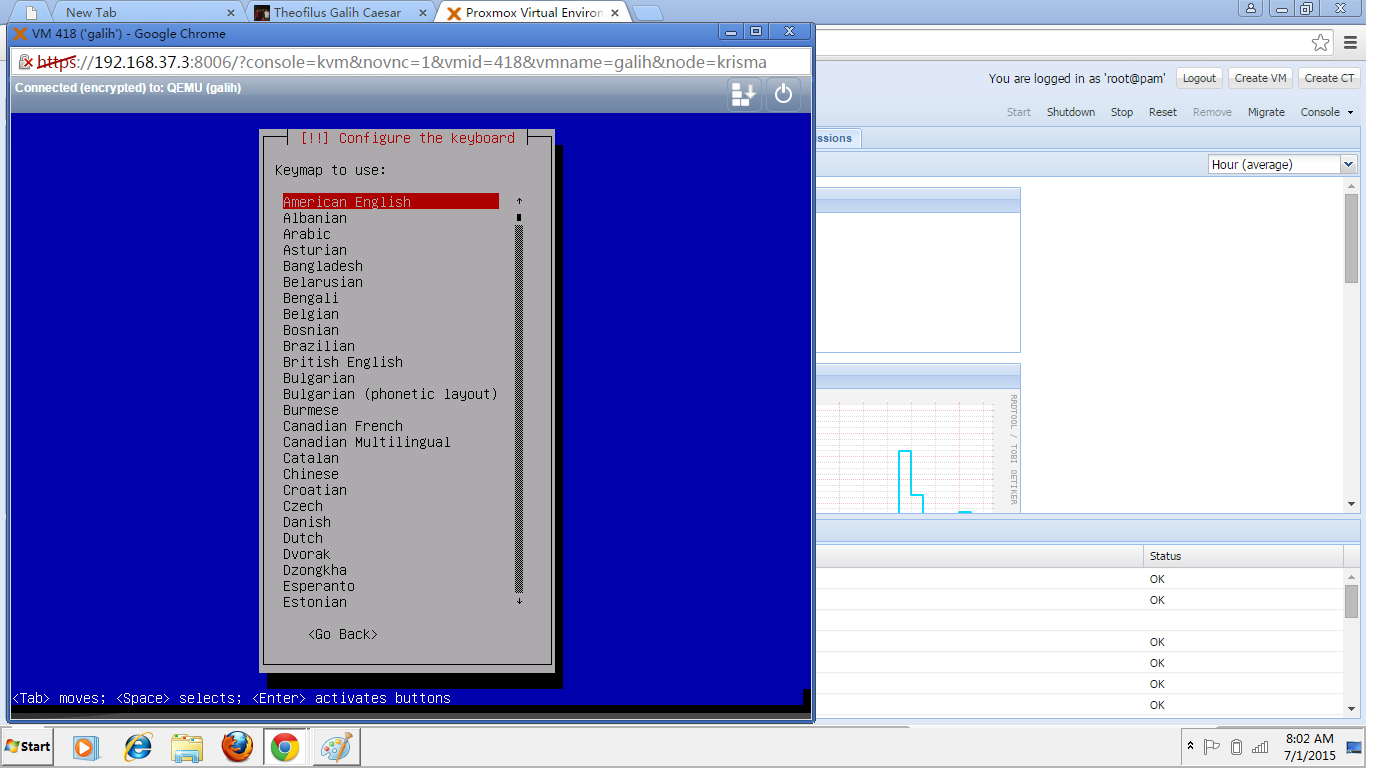This screenshot has height=768, width=1400.
Task: Click the Status column header
Action: coord(1243,556)
